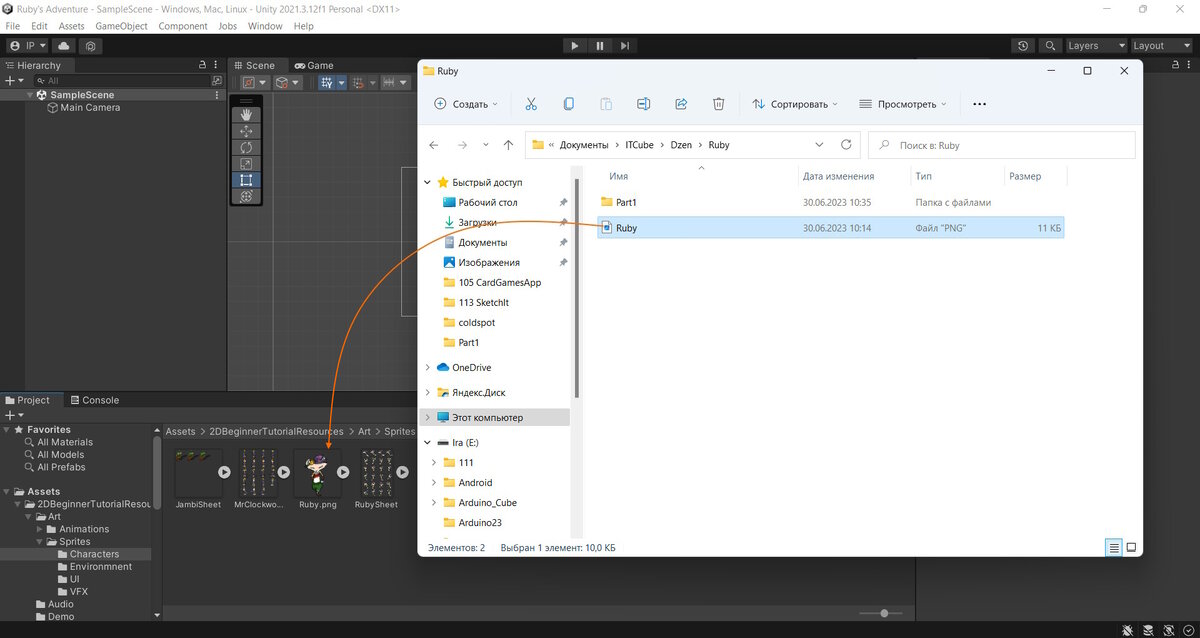Open the GameObject menu

(122, 26)
